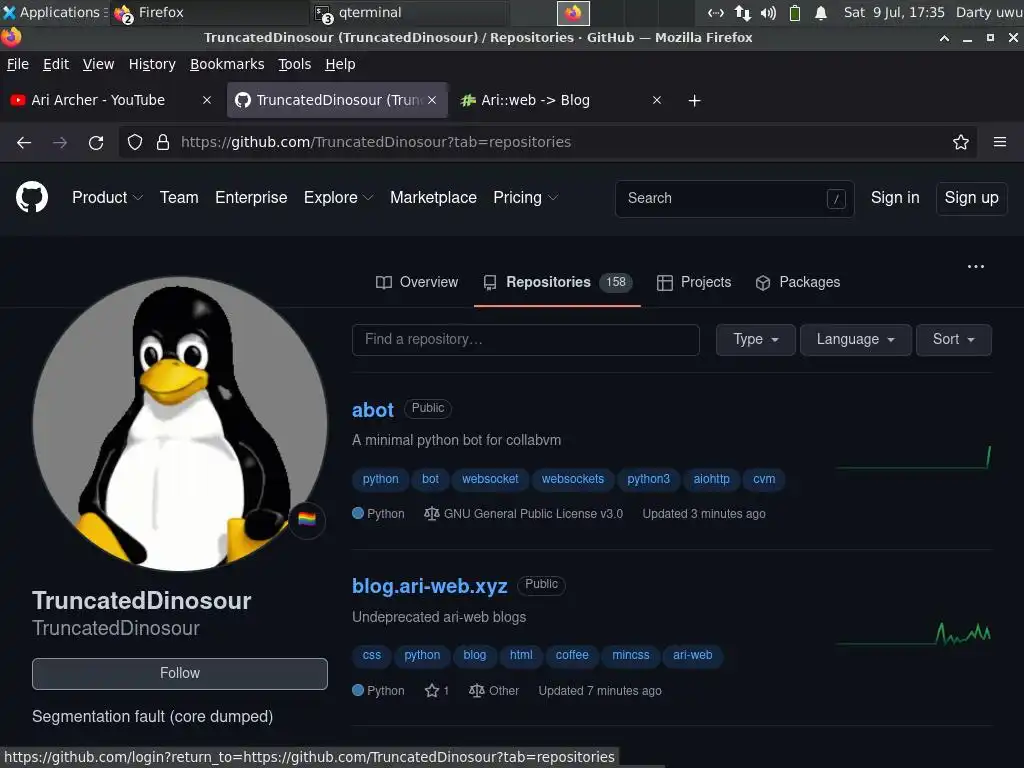Click the battery indicator in system tray

pos(795,12)
